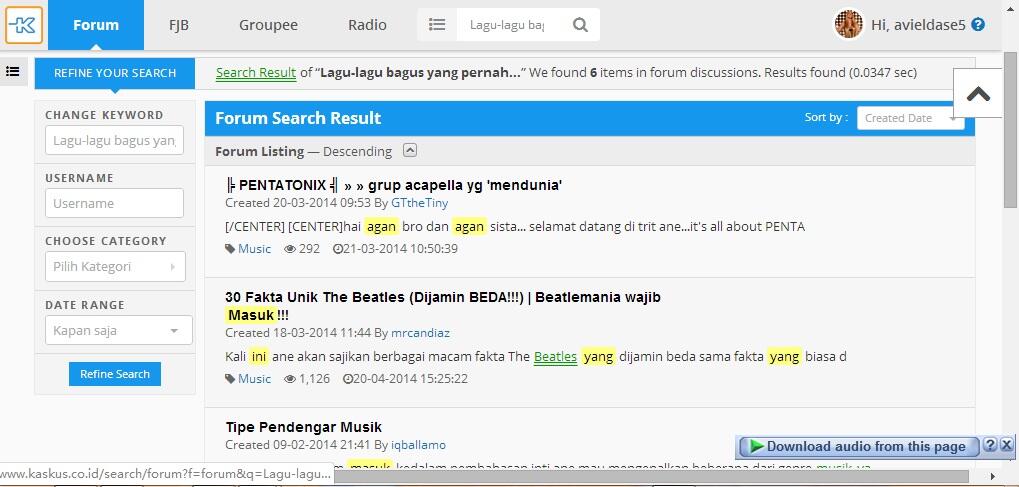Click the help icon on the download audio bar

click(x=990, y=445)
